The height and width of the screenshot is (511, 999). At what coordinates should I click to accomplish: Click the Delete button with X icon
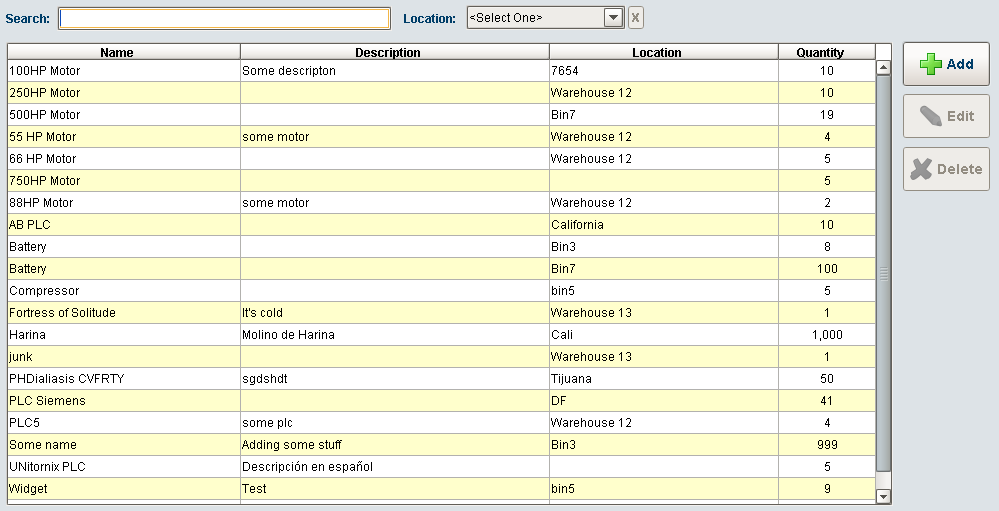click(946, 169)
